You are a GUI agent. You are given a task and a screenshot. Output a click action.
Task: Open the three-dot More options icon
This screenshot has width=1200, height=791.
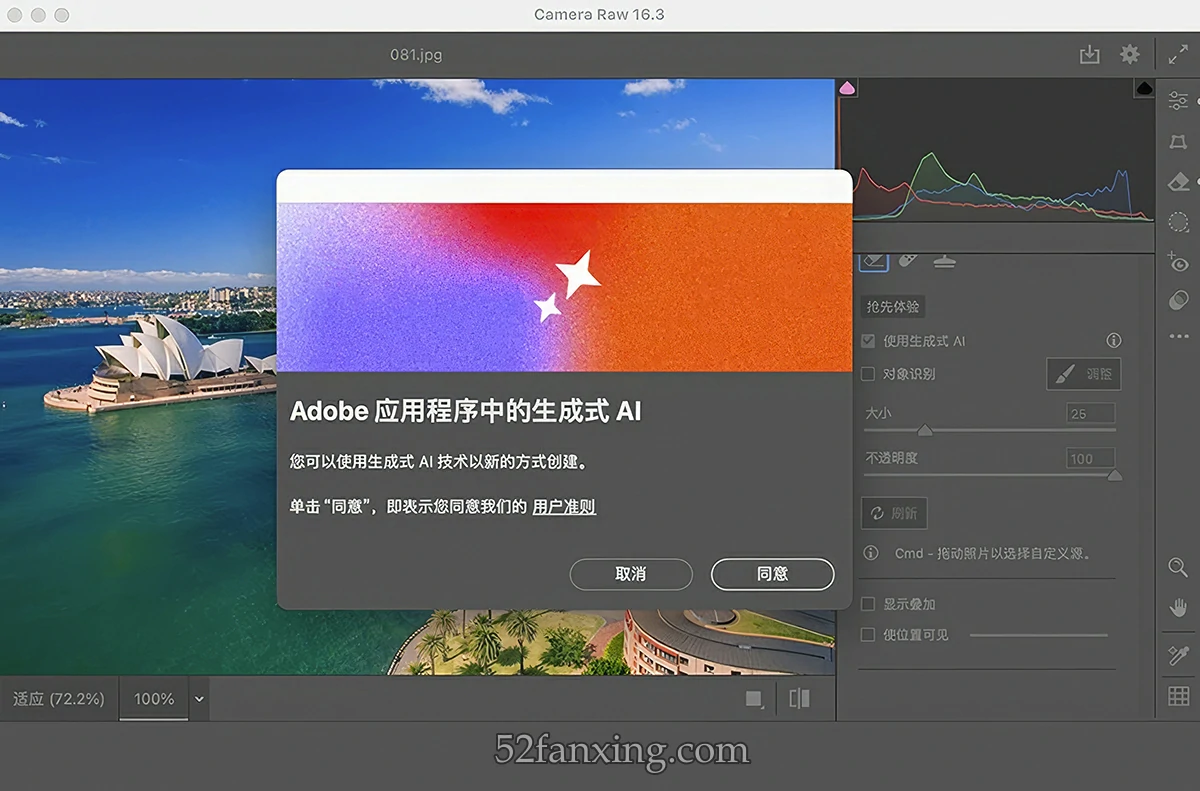1178,337
